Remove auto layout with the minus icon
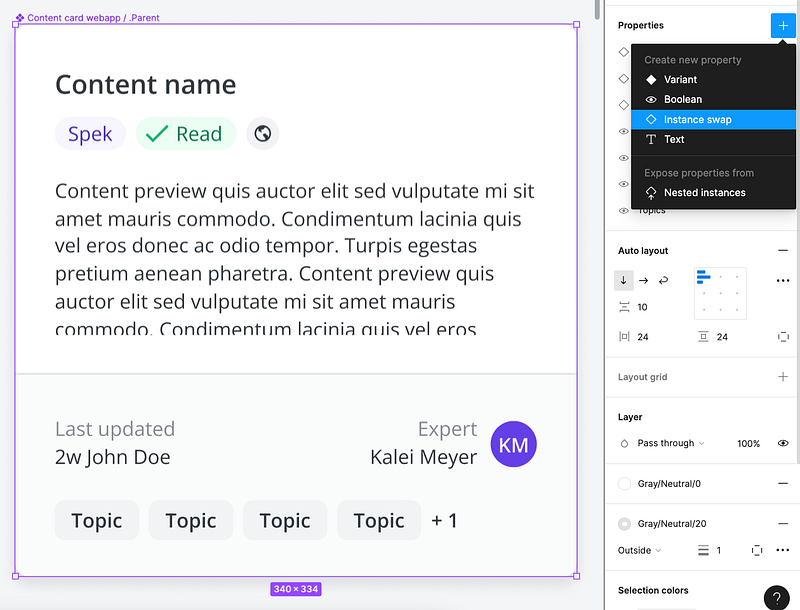The width and height of the screenshot is (800, 610). 783,250
